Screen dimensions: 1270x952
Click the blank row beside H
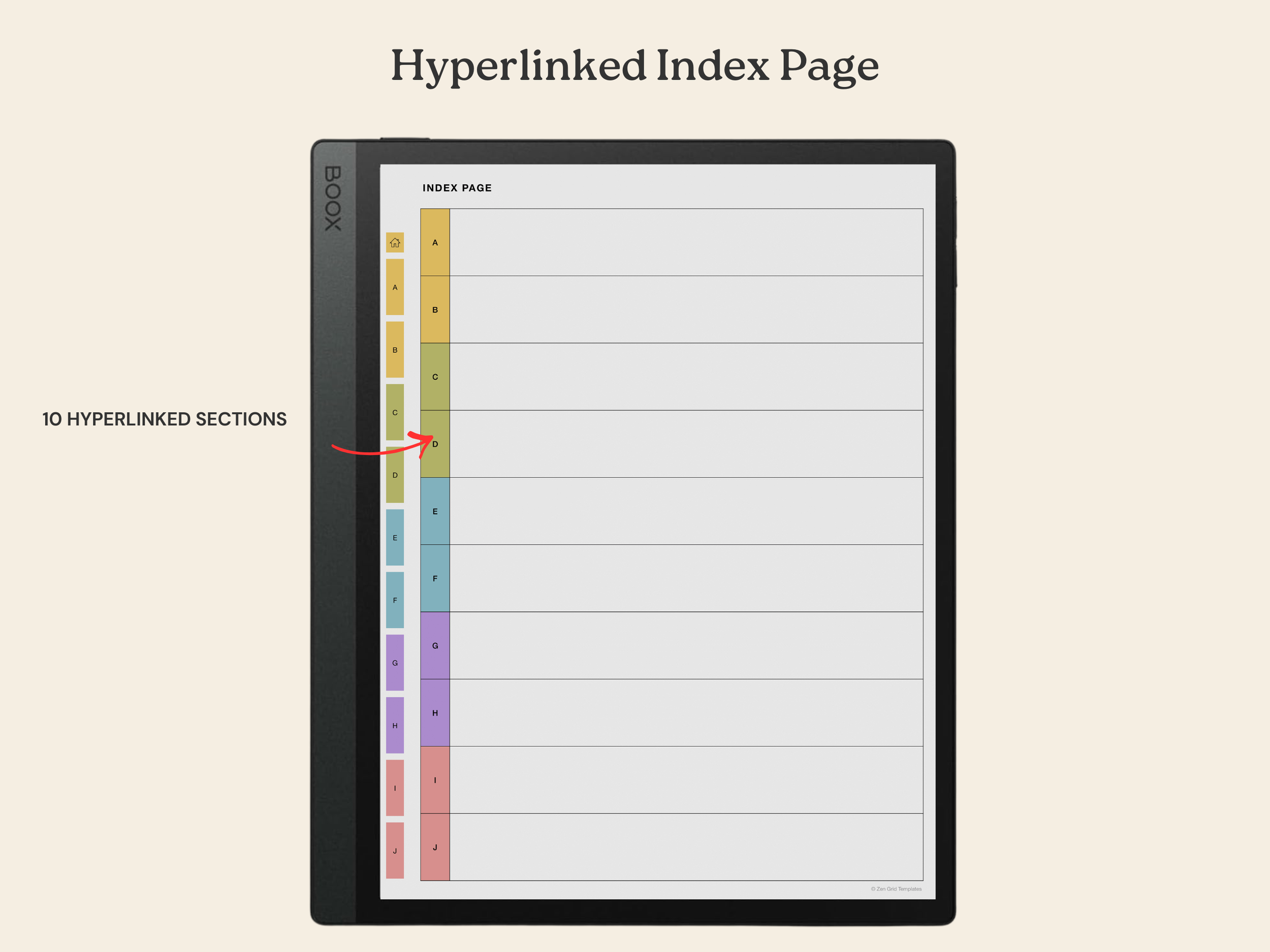click(x=686, y=713)
